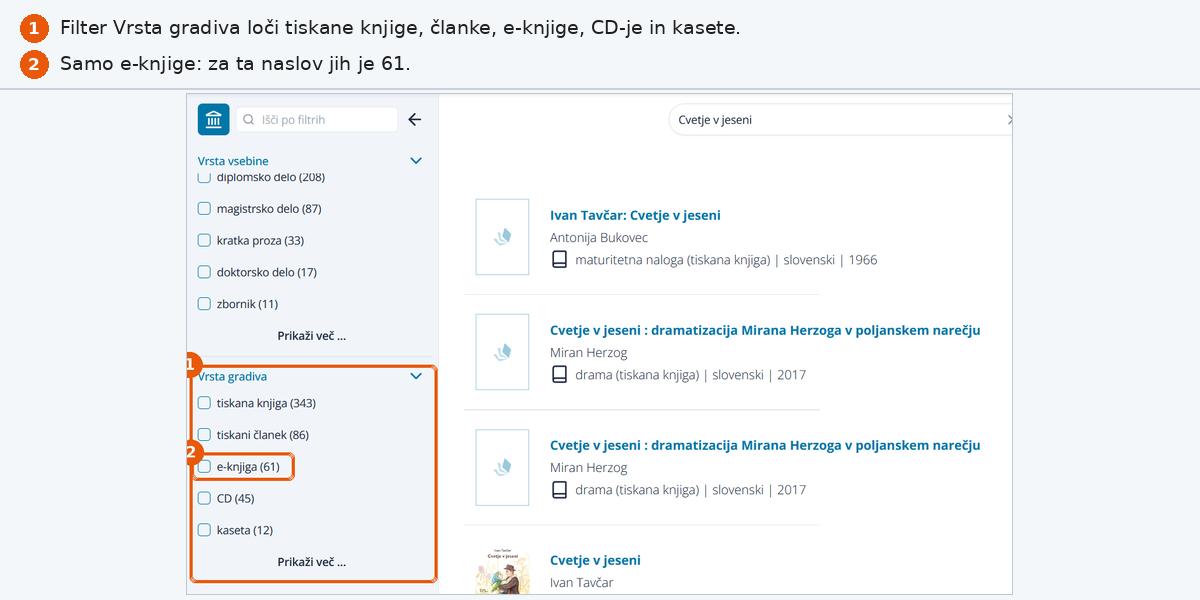Open the bottom Cvetje v jeseni title by Ivan Tavčar

point(595,560)
